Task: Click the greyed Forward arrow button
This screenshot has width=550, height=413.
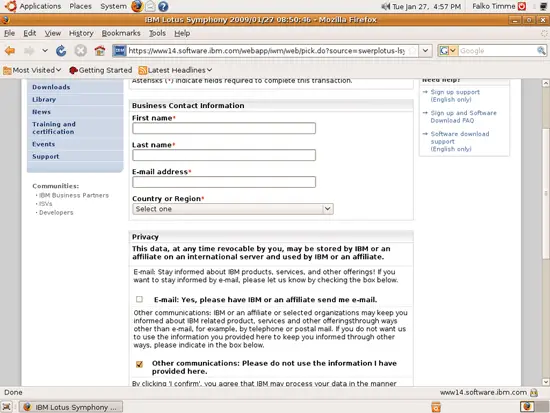Action: coord(29,51)
